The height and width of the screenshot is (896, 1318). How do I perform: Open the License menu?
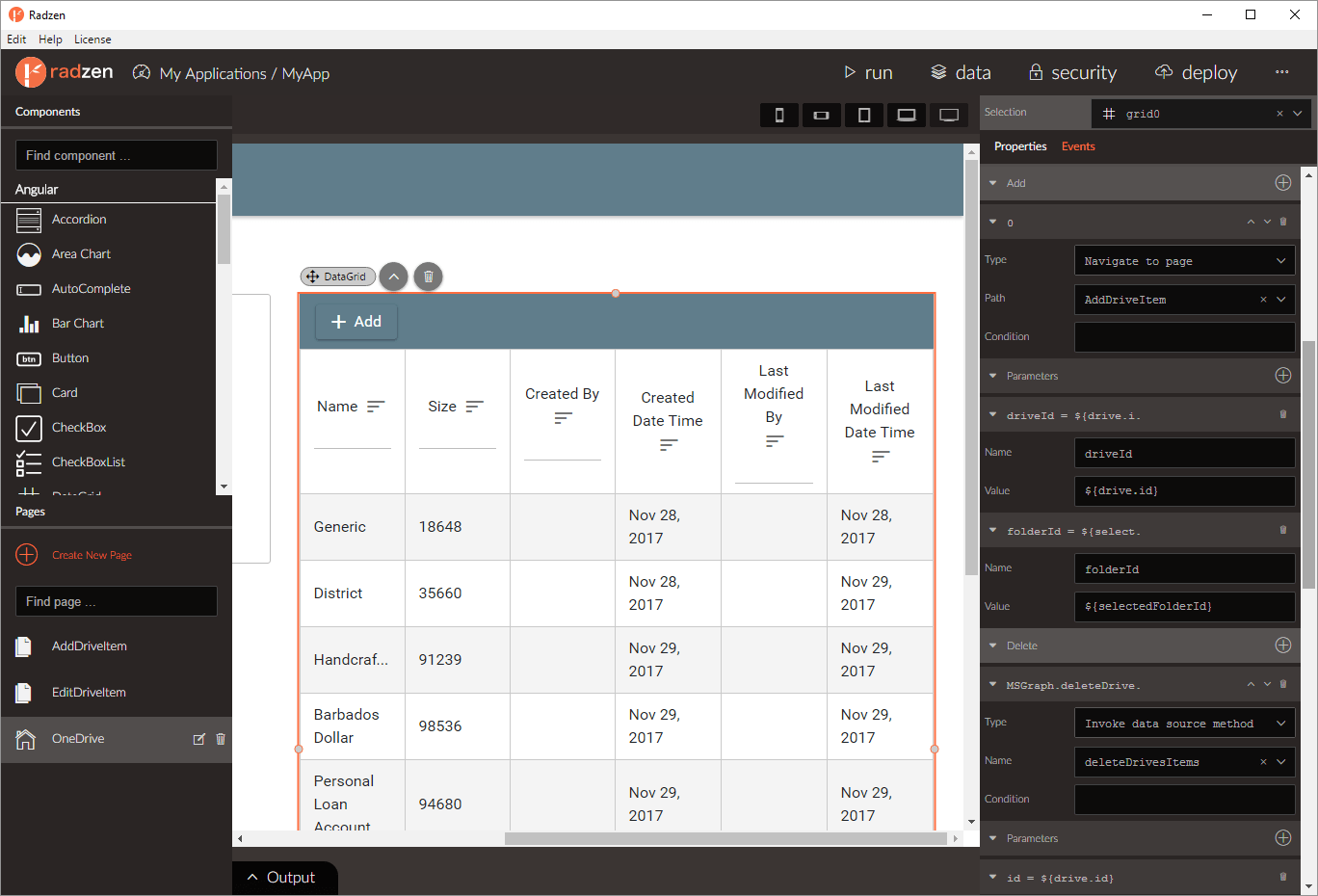(92, 40)
